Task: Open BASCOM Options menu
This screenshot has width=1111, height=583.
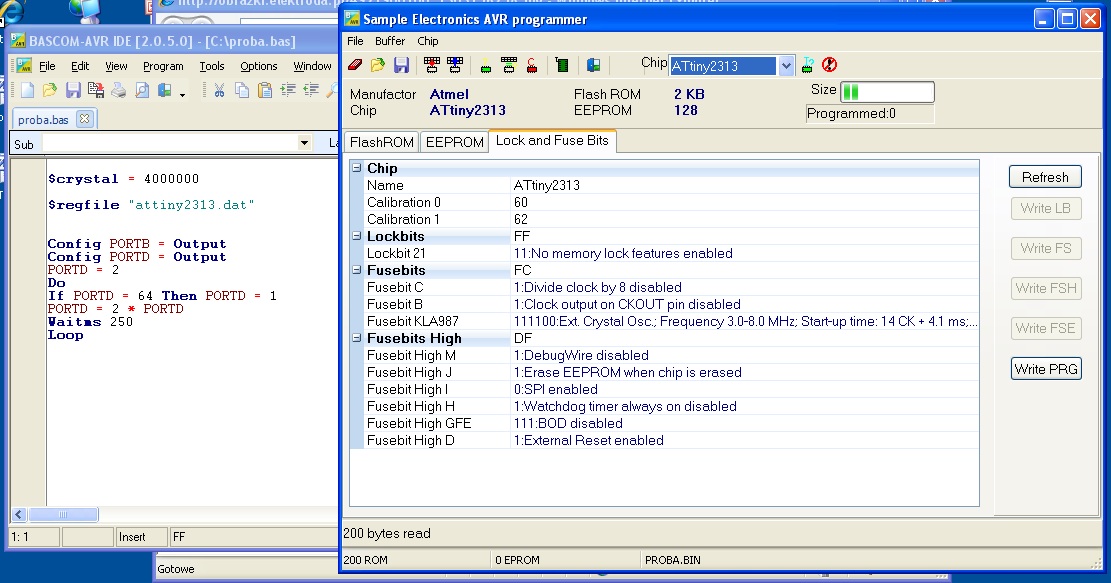Action: click(259, 66)
